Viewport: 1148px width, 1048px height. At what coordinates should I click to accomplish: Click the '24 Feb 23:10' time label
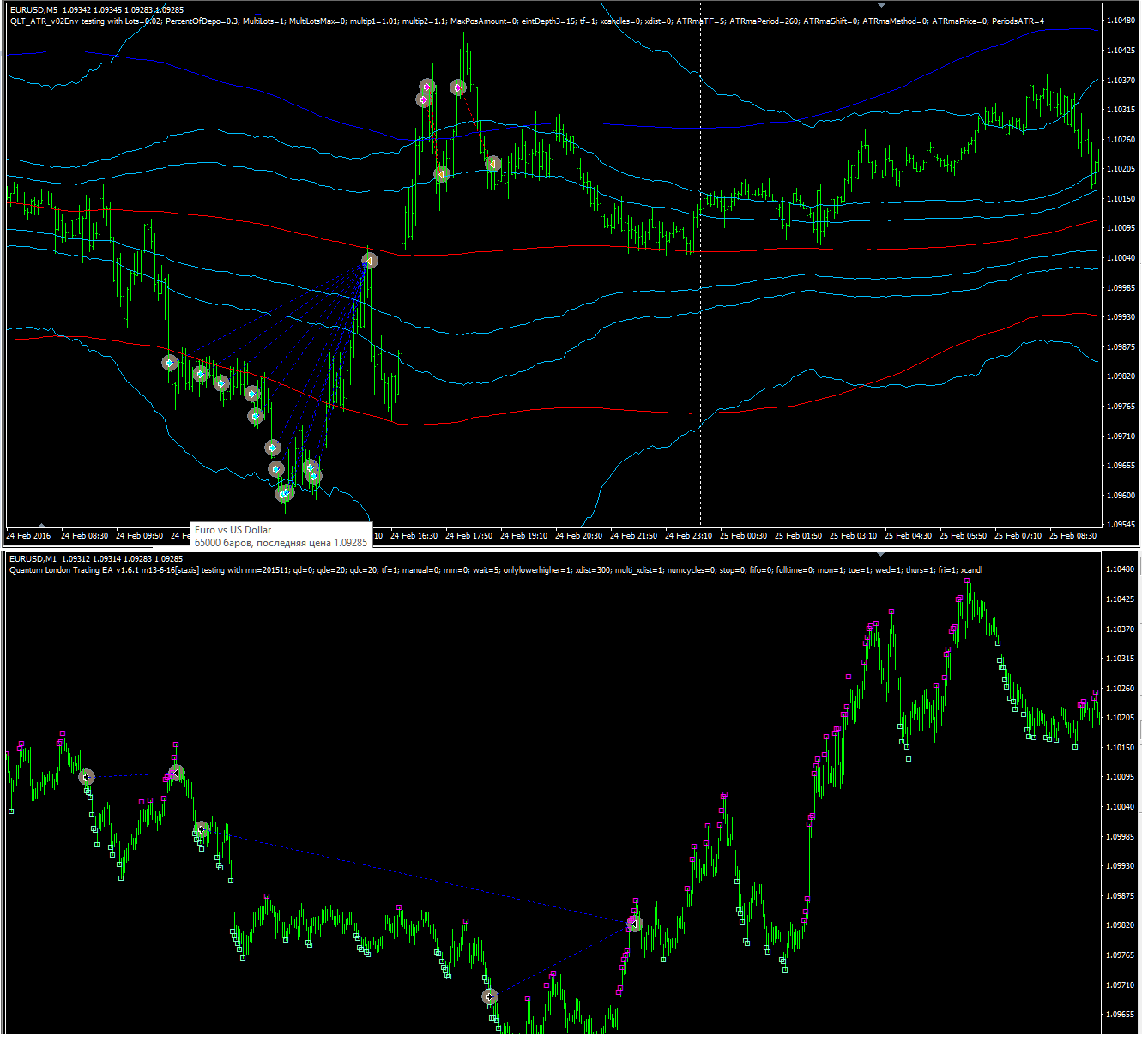pos(688,536)
